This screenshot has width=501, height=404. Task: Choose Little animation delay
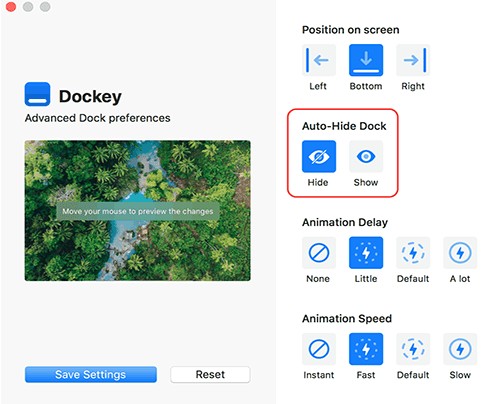(x=366, y=253)
